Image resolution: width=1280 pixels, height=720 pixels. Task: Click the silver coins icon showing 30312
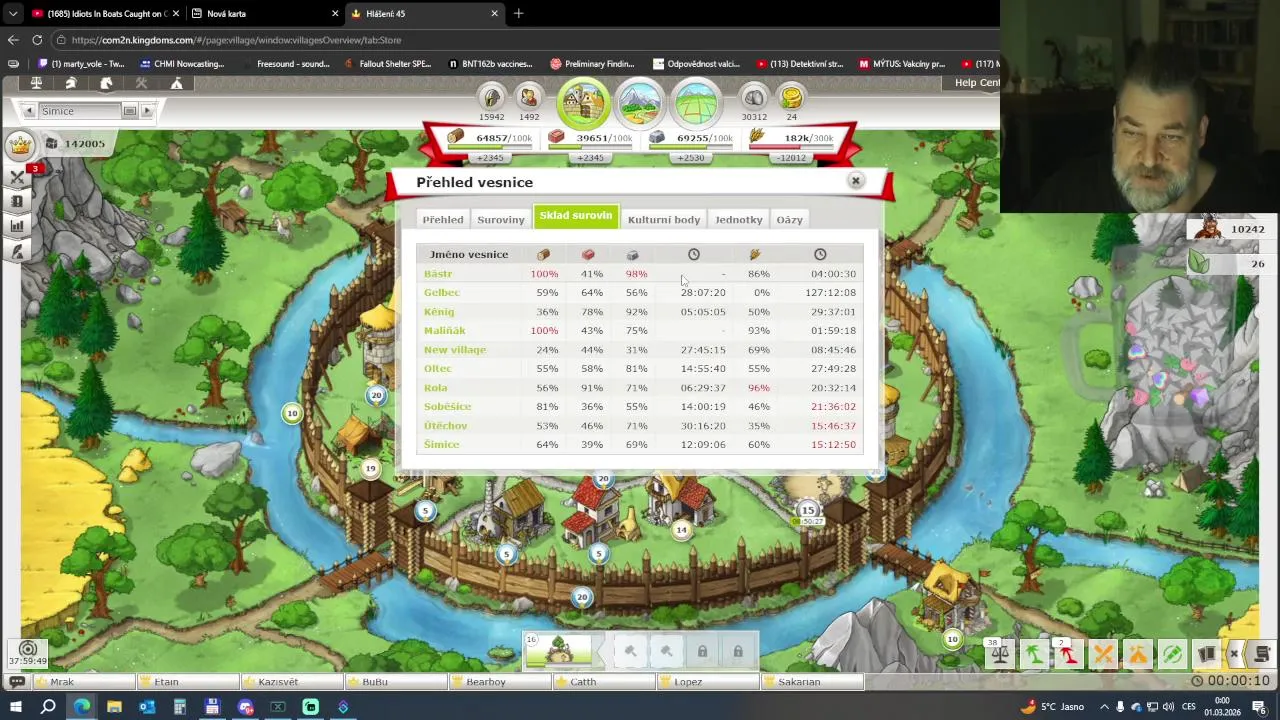[754, 97]
